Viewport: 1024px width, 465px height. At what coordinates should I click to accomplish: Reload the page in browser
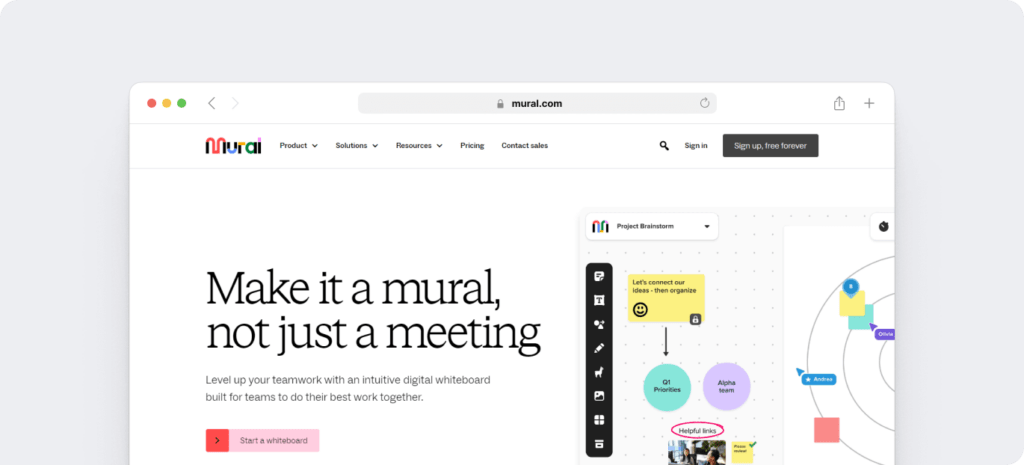click(705, 103)
